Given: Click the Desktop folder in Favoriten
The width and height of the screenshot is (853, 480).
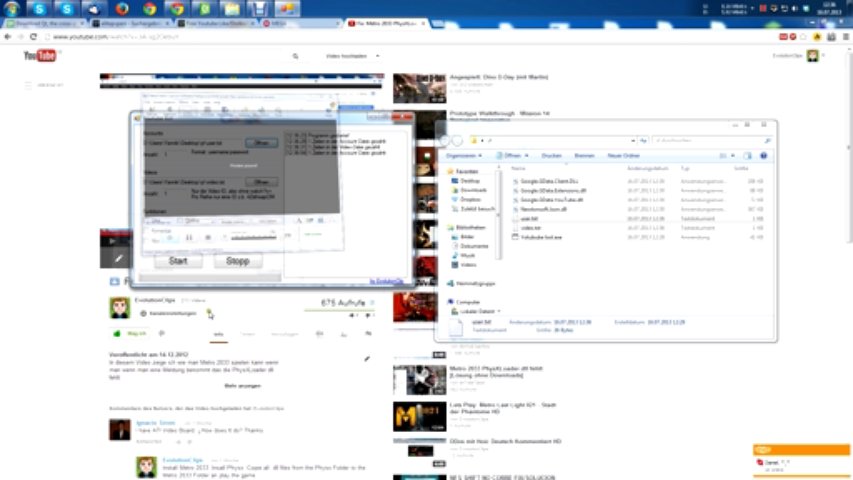Looking at the screenshot, I should (471, 180).
